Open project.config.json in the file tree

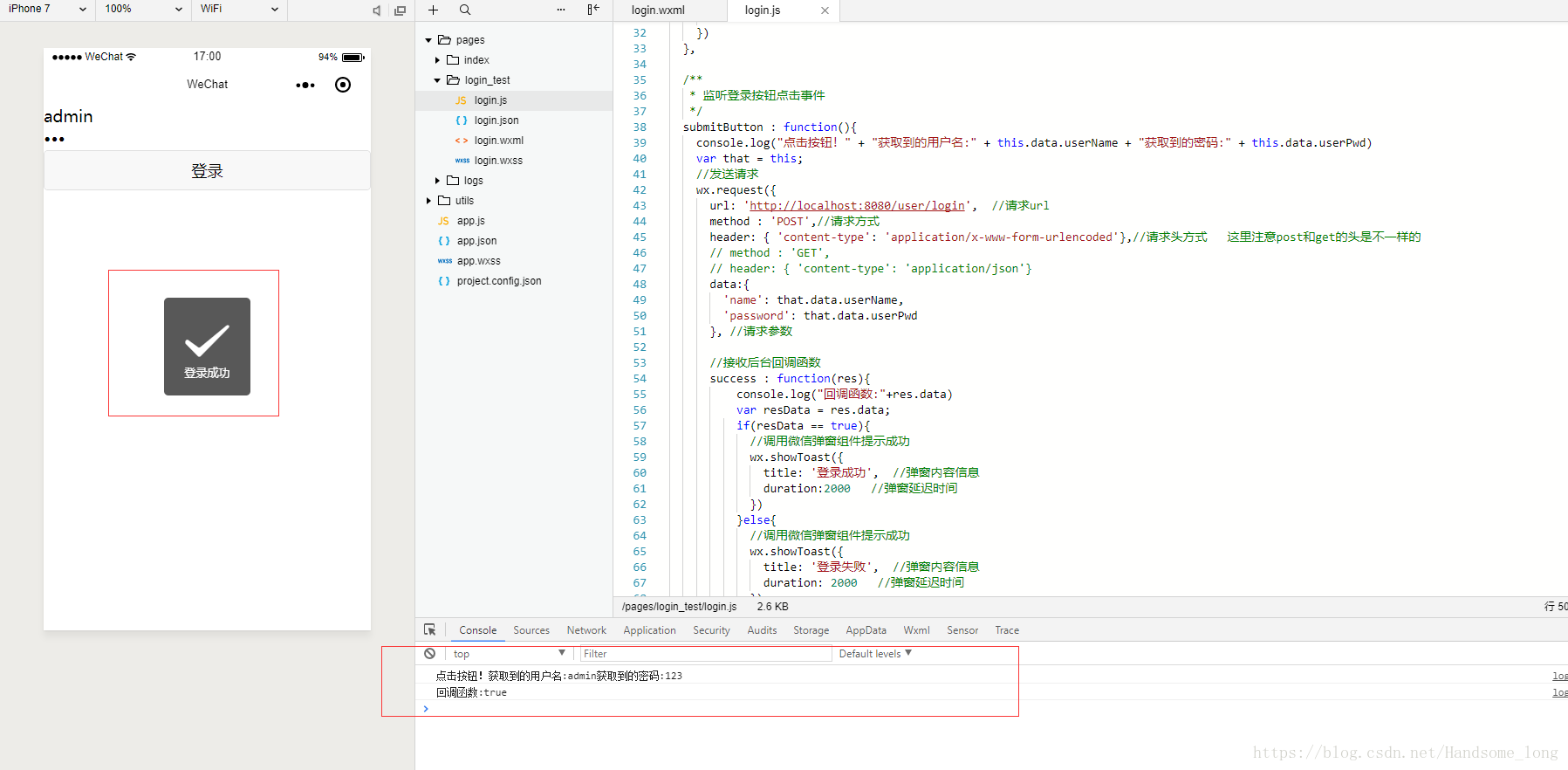click(x=499, y=281)
